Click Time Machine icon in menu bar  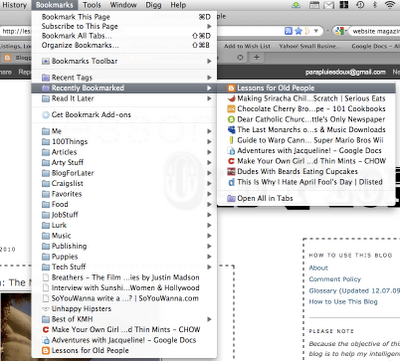360,5
